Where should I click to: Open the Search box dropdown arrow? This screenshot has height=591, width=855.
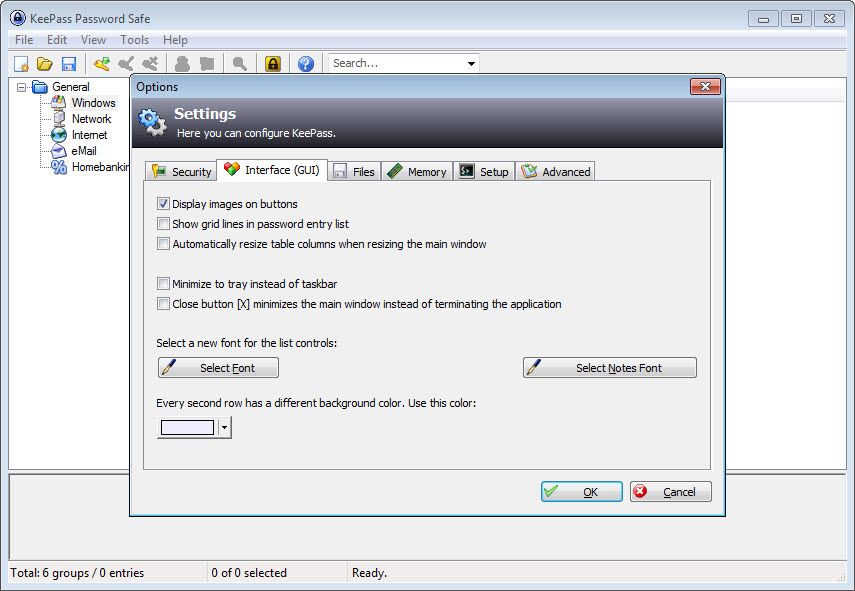471,63
